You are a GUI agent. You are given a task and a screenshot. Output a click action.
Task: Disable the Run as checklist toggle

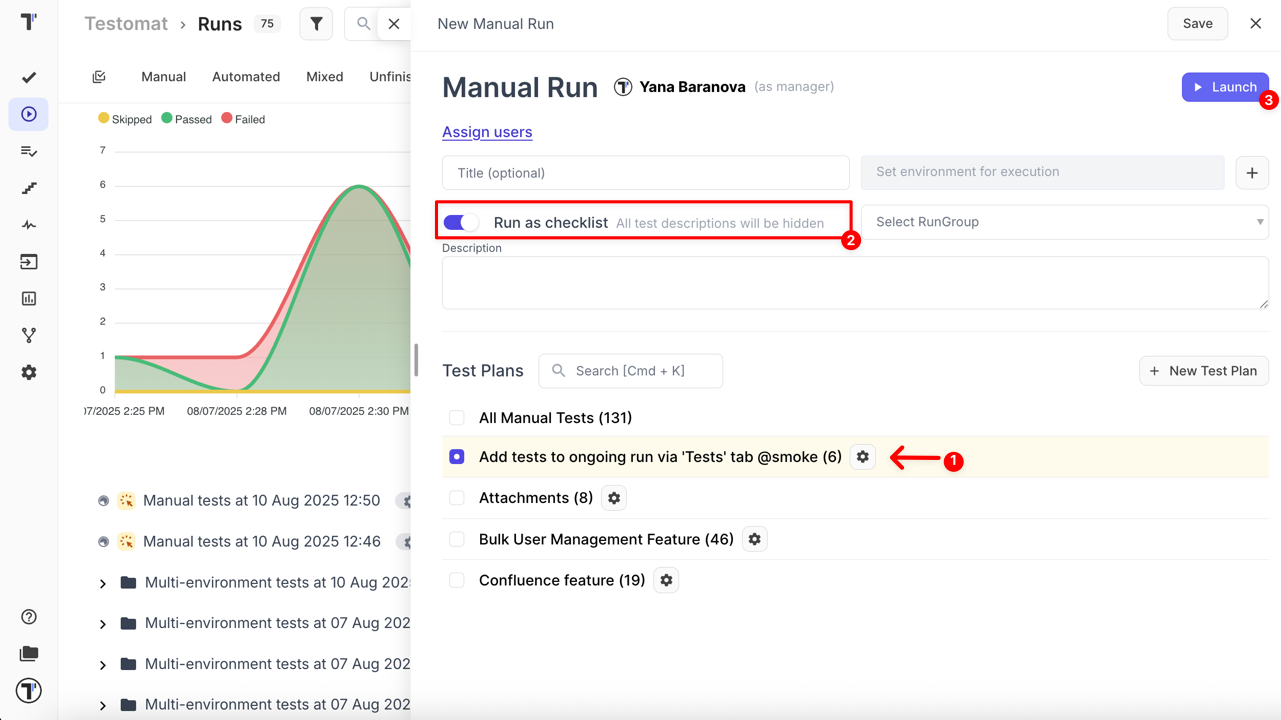(461, 222)
